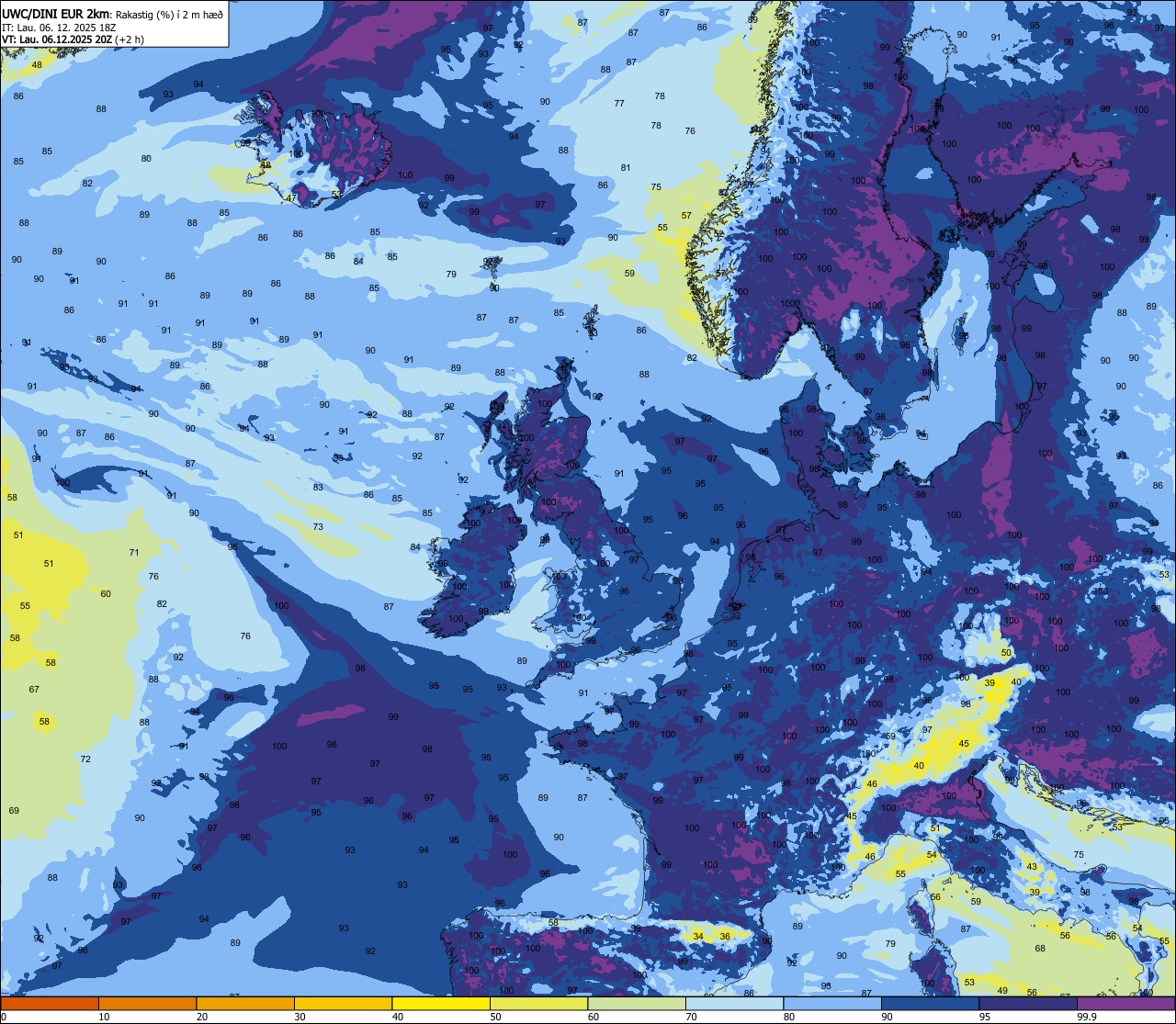Pick the 90–95 % dark blue legend swatch
Screen dimensions: 1176x1024
click(930, 1004)
